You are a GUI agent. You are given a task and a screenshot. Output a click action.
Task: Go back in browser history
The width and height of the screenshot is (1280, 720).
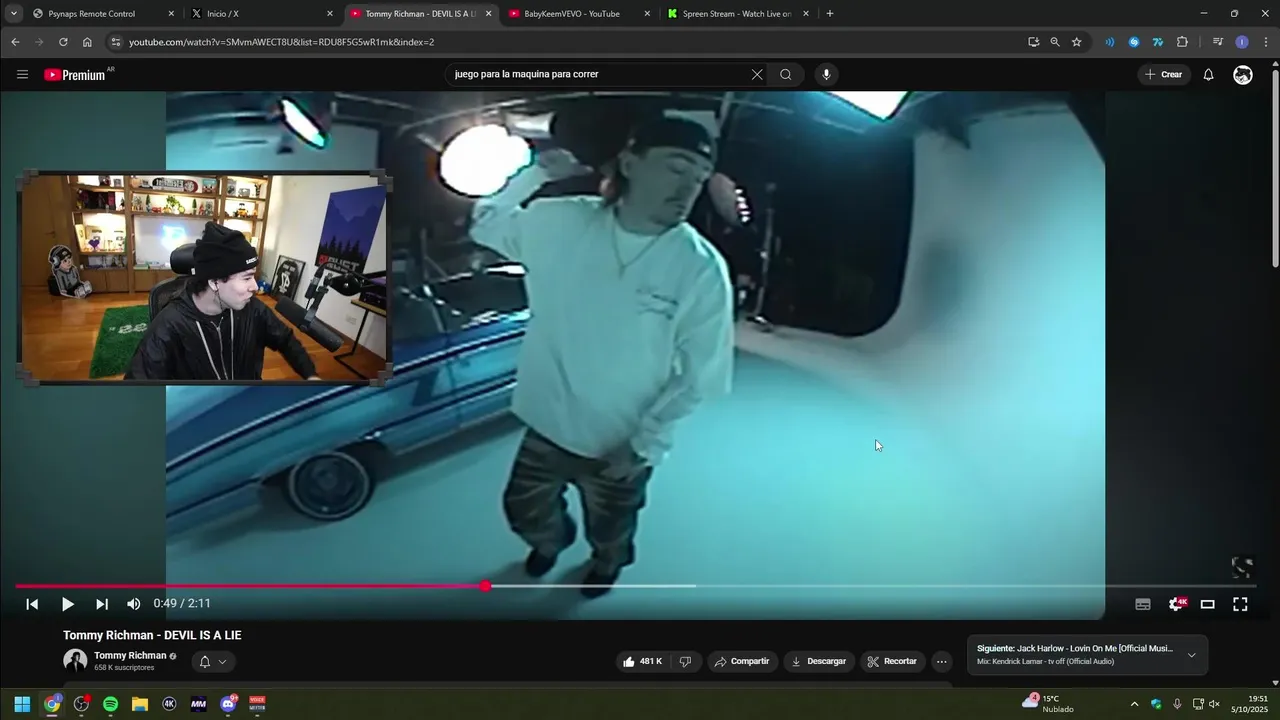[15, 42]
